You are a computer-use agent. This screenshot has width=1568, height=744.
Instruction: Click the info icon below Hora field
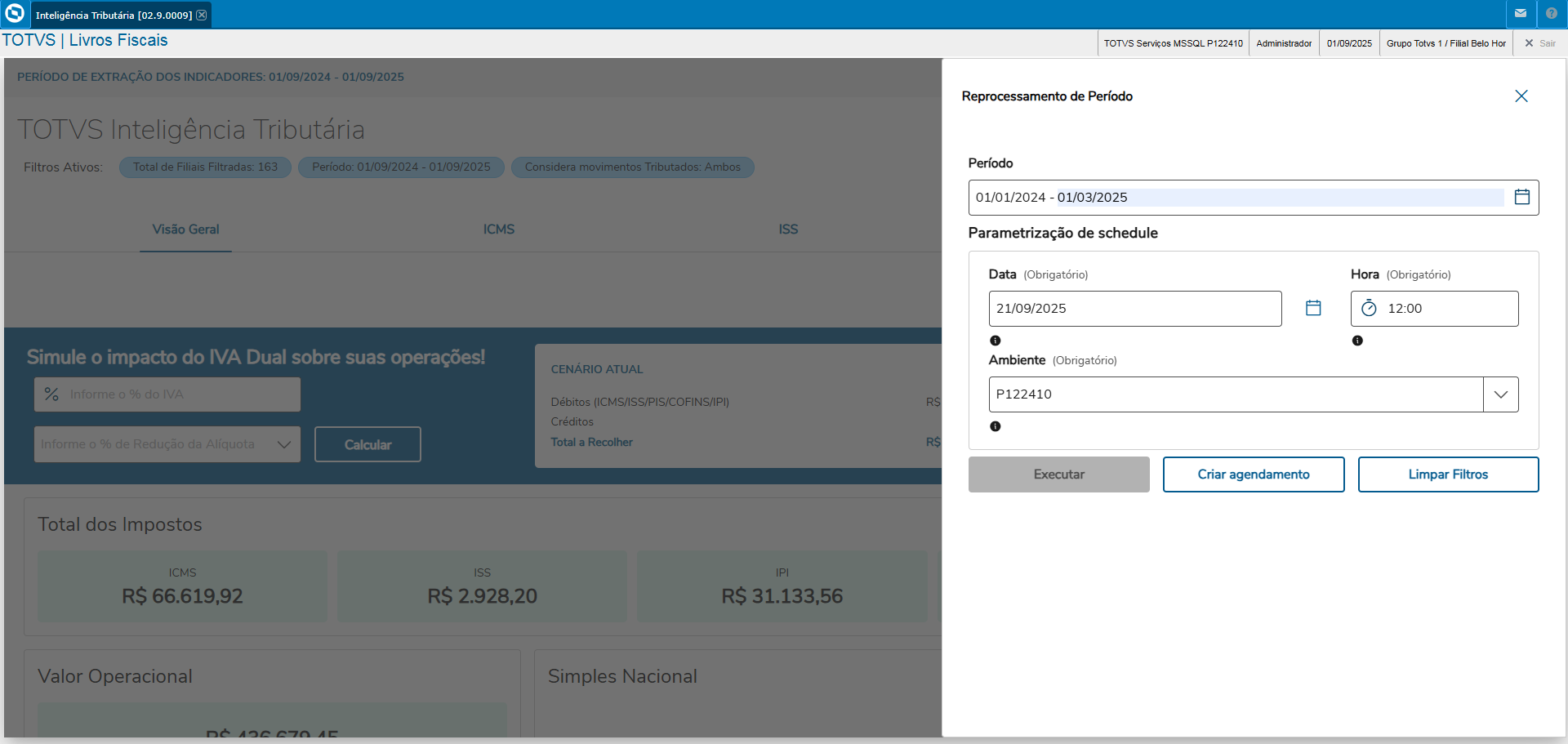coord(1357,341)
